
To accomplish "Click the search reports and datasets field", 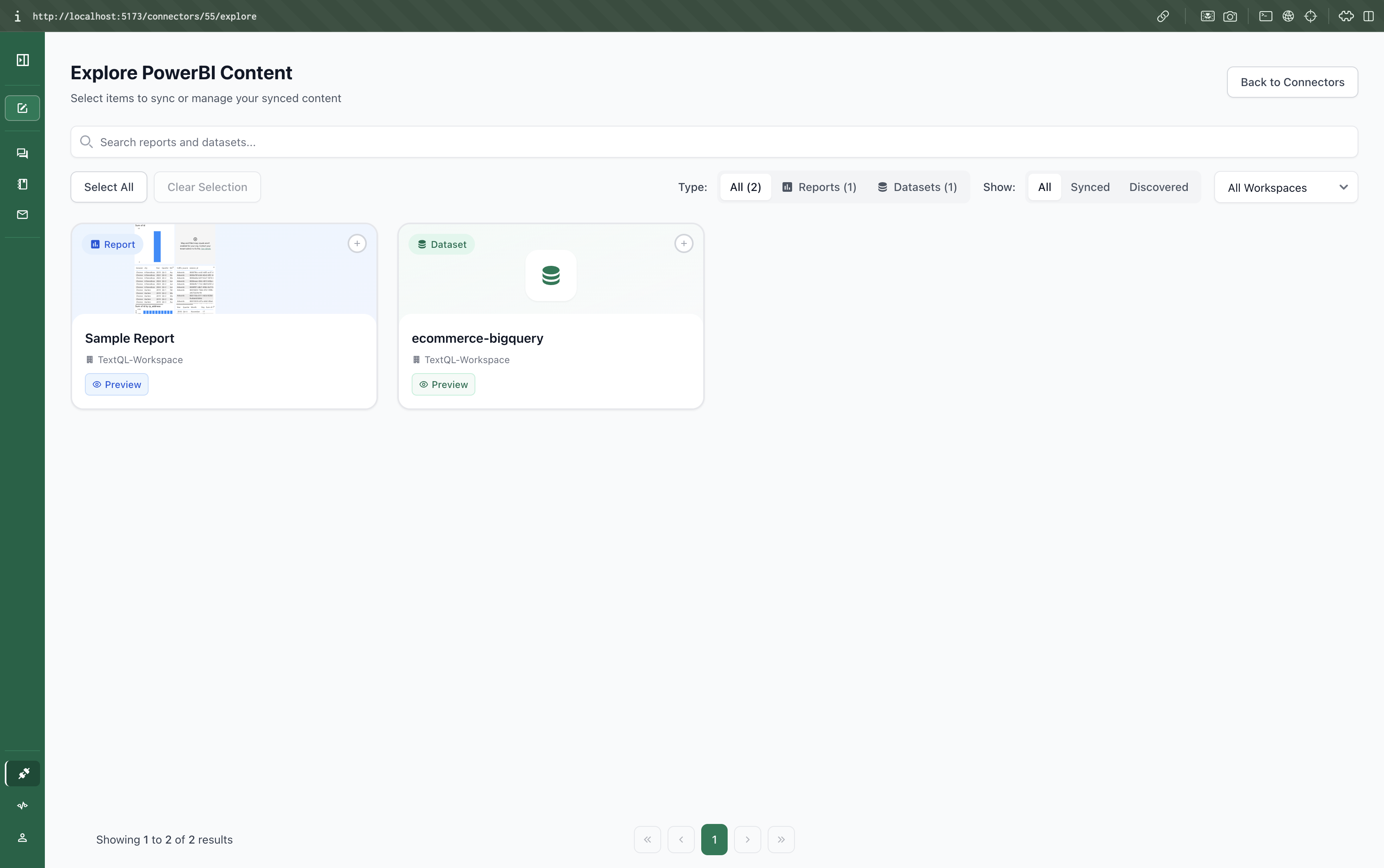I will (x=714, y=142).
